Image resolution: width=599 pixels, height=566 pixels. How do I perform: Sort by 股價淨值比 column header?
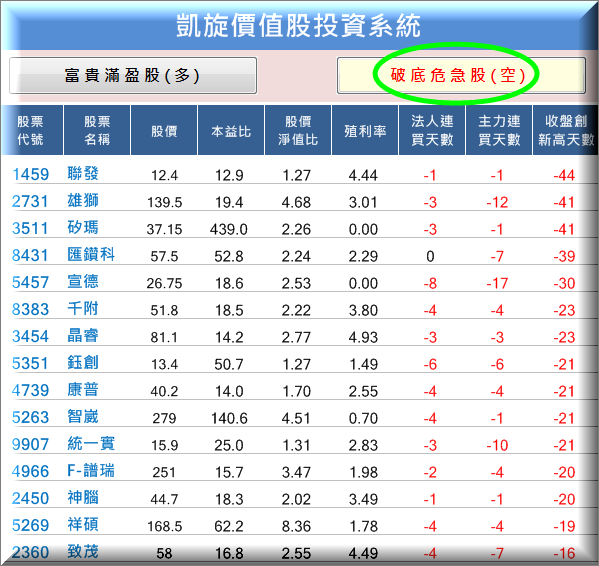298,131
